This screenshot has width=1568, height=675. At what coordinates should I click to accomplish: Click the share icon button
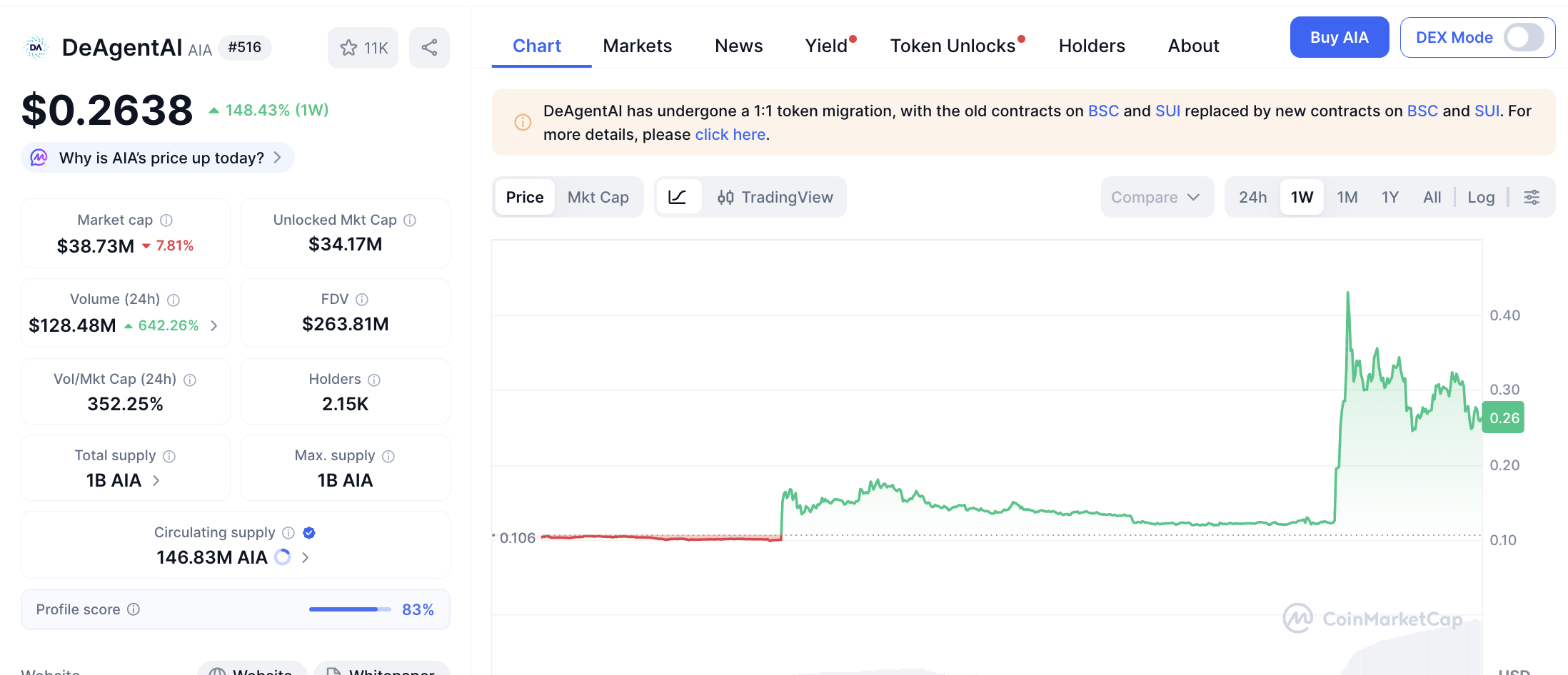[429, 48]
